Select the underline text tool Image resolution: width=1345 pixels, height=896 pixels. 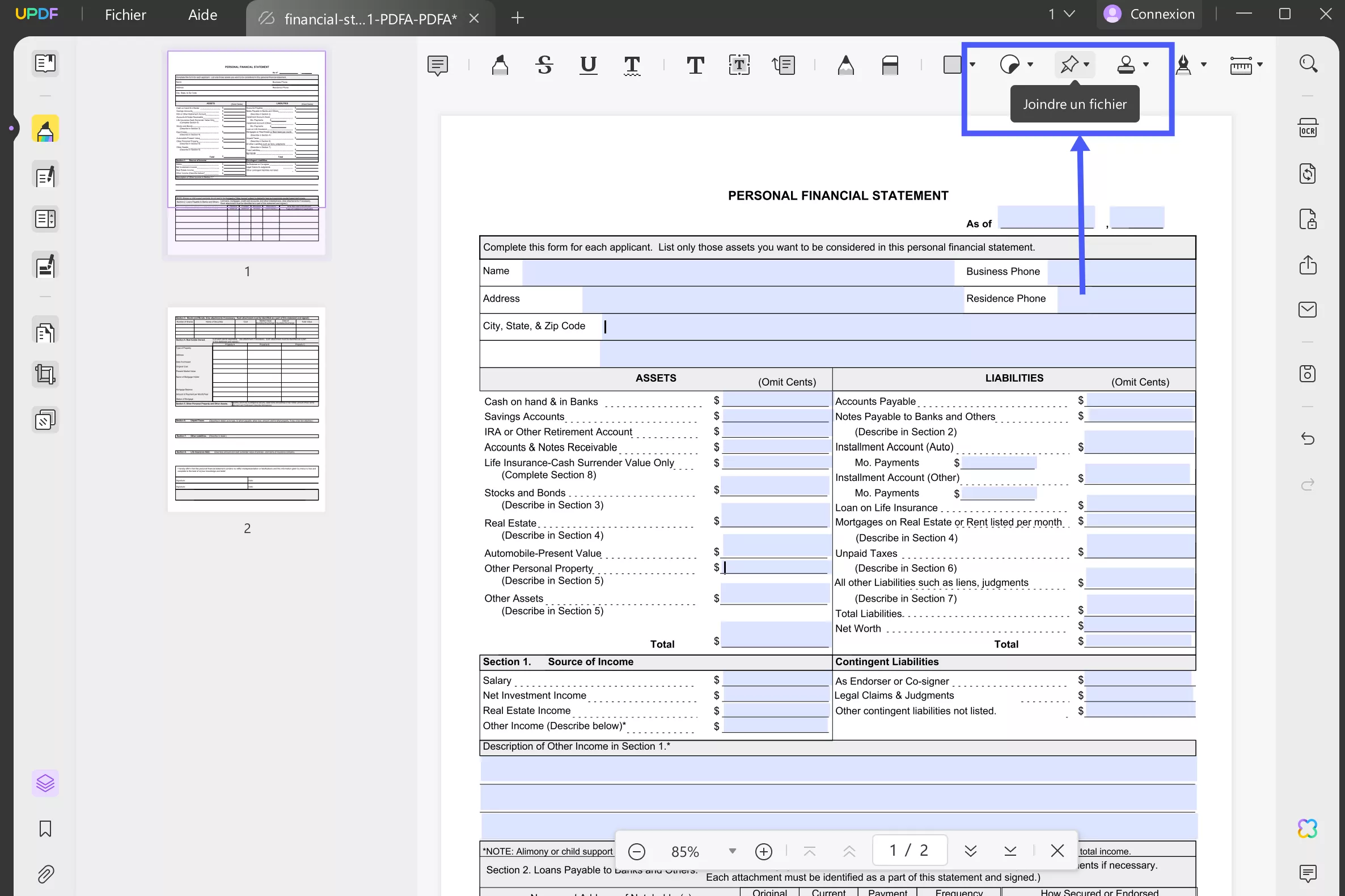[588, 65]
